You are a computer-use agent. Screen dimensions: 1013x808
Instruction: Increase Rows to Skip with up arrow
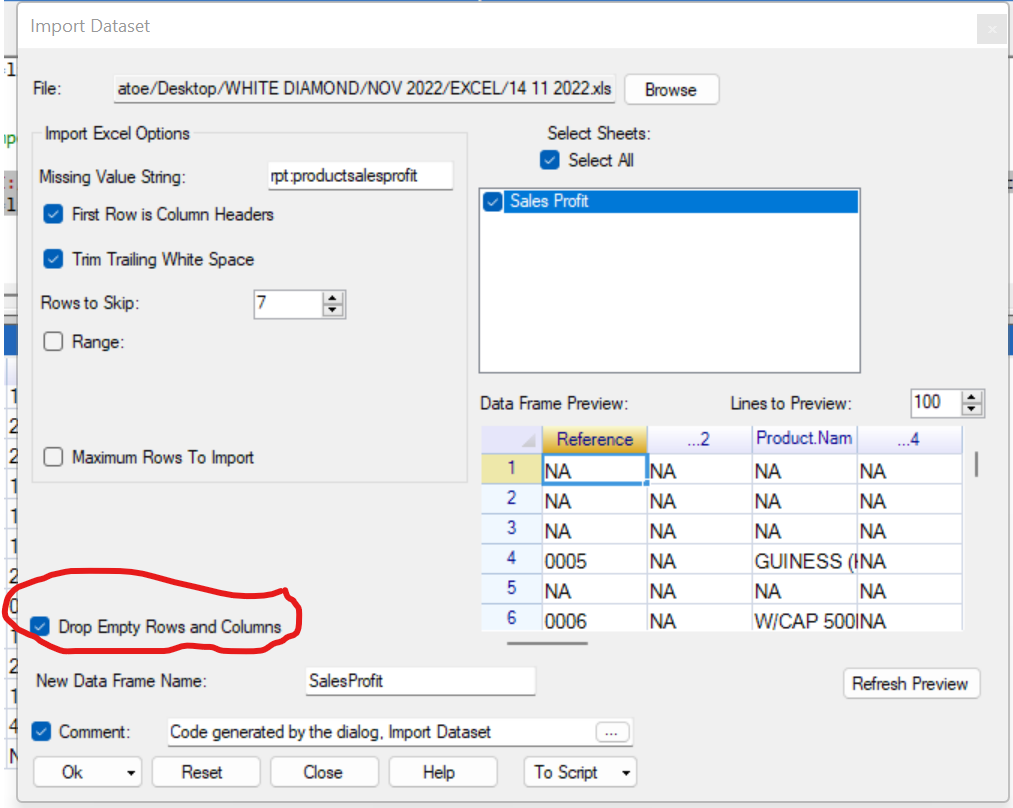[x=333, y=297]
